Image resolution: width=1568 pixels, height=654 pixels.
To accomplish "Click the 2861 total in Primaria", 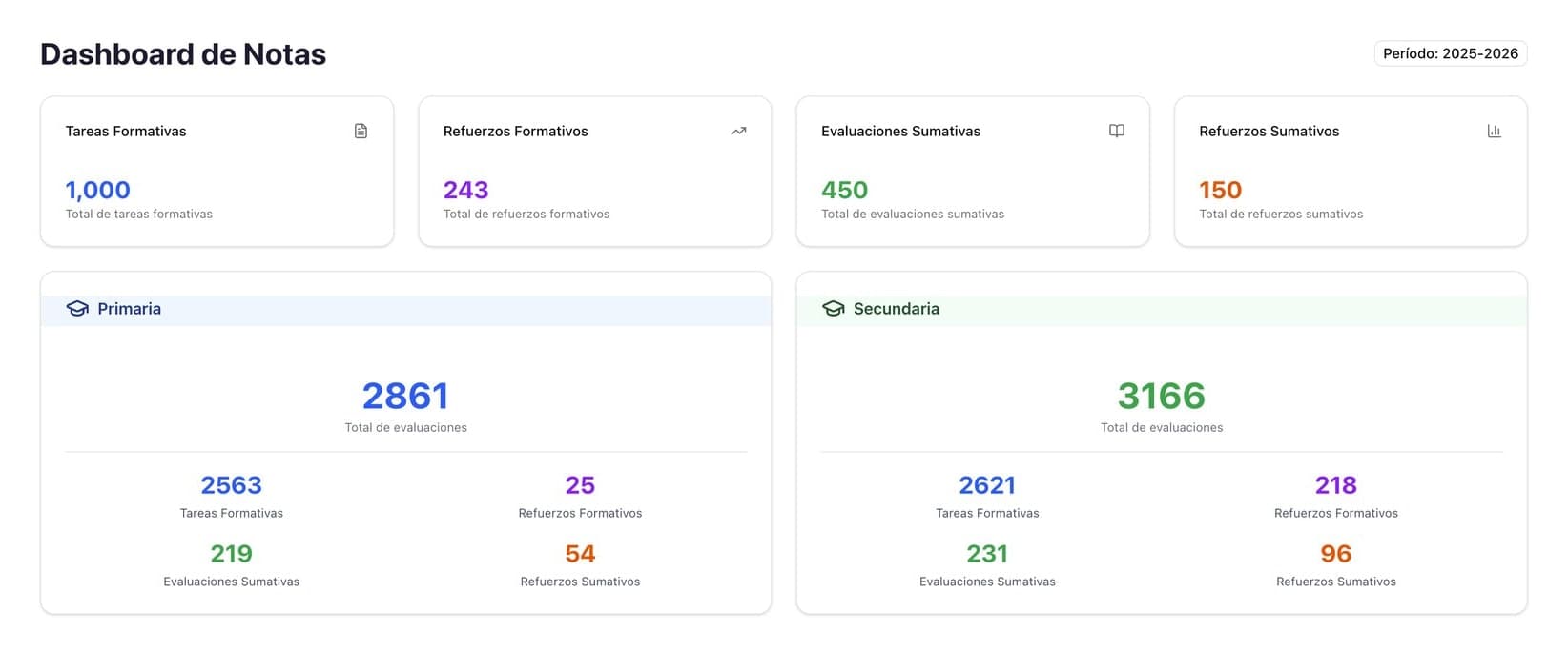I will coord(405,396).
